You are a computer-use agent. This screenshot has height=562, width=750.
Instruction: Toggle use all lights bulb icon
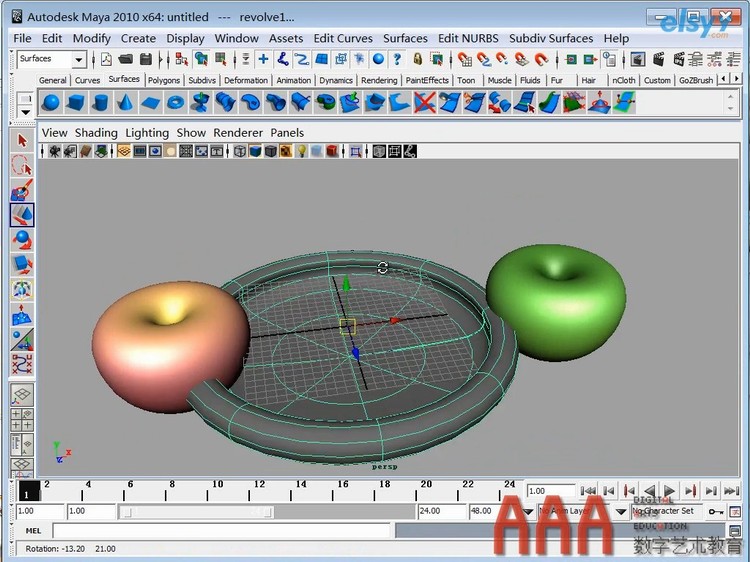pyautogui.click(x=301, y=152)
